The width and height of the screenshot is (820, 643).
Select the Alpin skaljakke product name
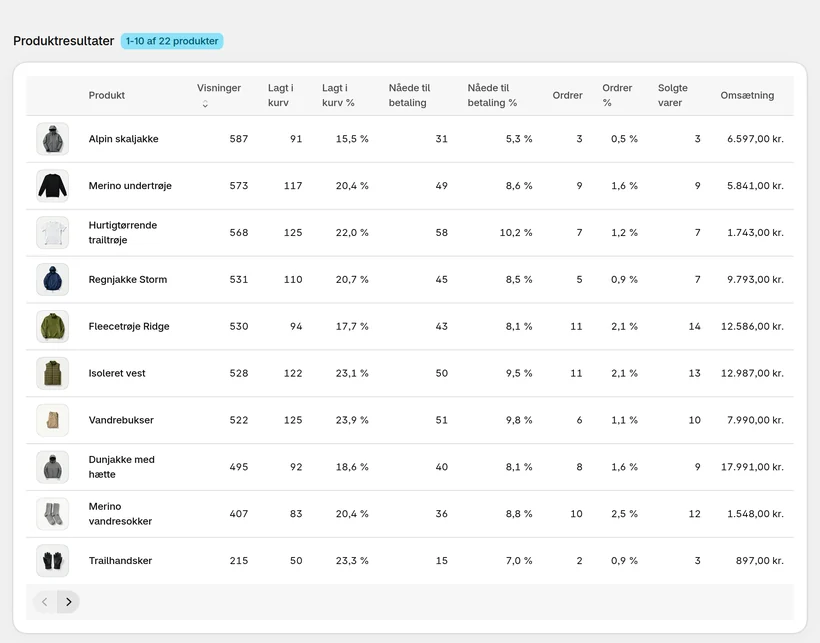click(x=123, y=139)
